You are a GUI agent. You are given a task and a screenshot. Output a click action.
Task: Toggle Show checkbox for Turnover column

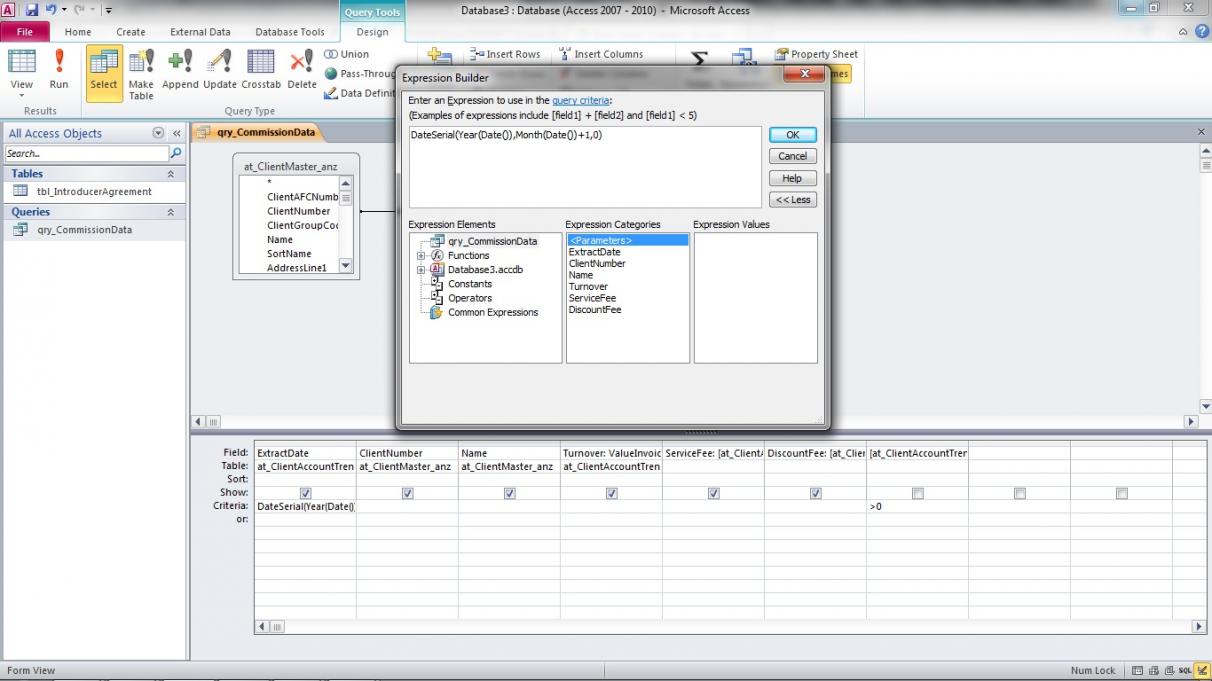click(x=612, y=493)
